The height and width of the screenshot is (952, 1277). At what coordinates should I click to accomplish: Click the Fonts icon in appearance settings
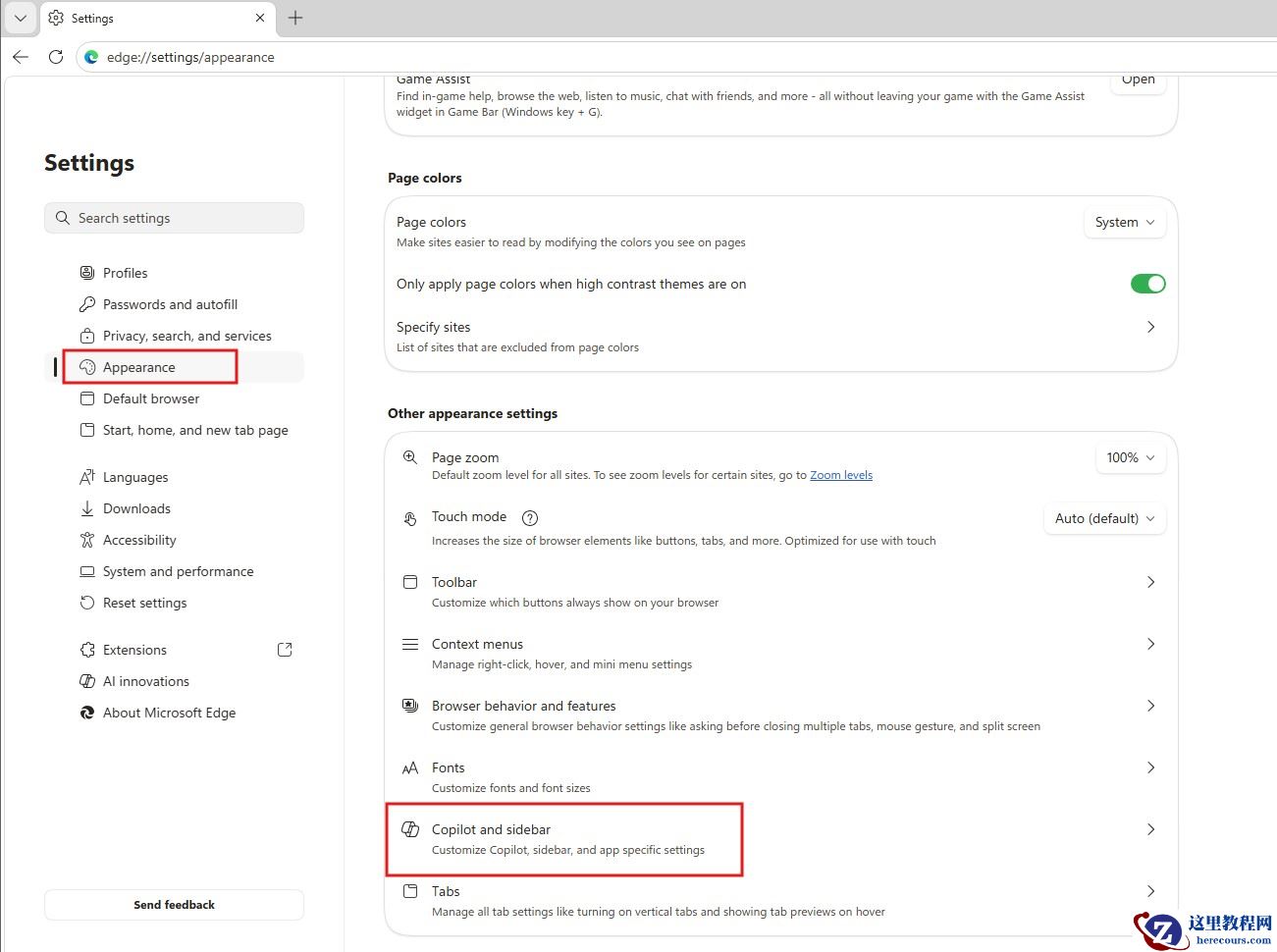(410, 767)
